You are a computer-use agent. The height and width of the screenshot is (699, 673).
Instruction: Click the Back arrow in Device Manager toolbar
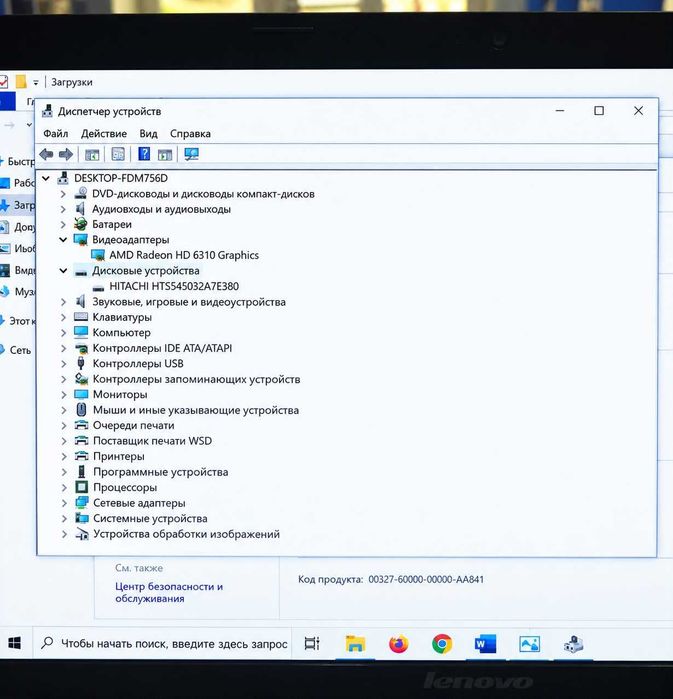[x=46, y=155]
